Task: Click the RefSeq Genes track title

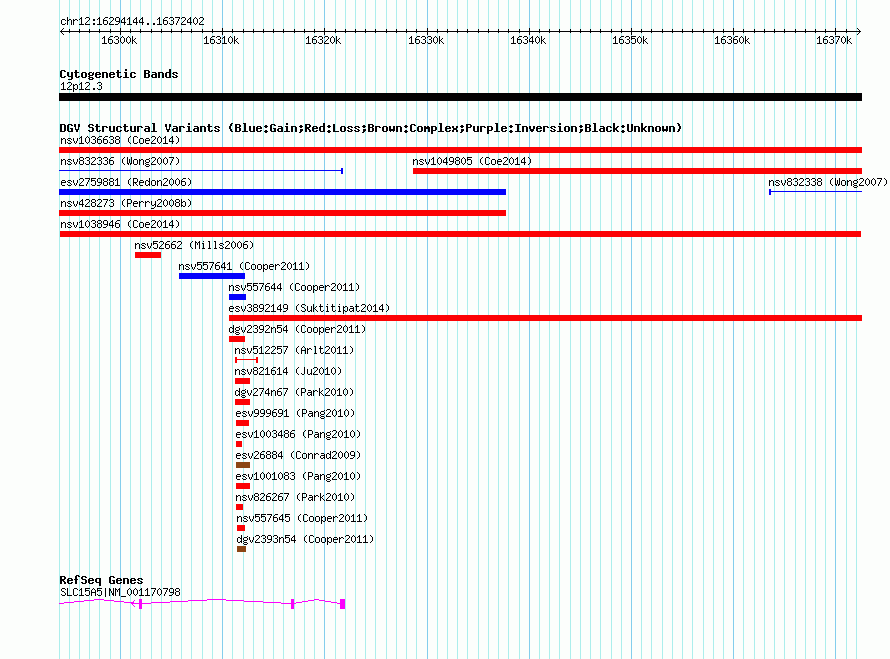Action: pyautogui.click(x=101, y=580)
